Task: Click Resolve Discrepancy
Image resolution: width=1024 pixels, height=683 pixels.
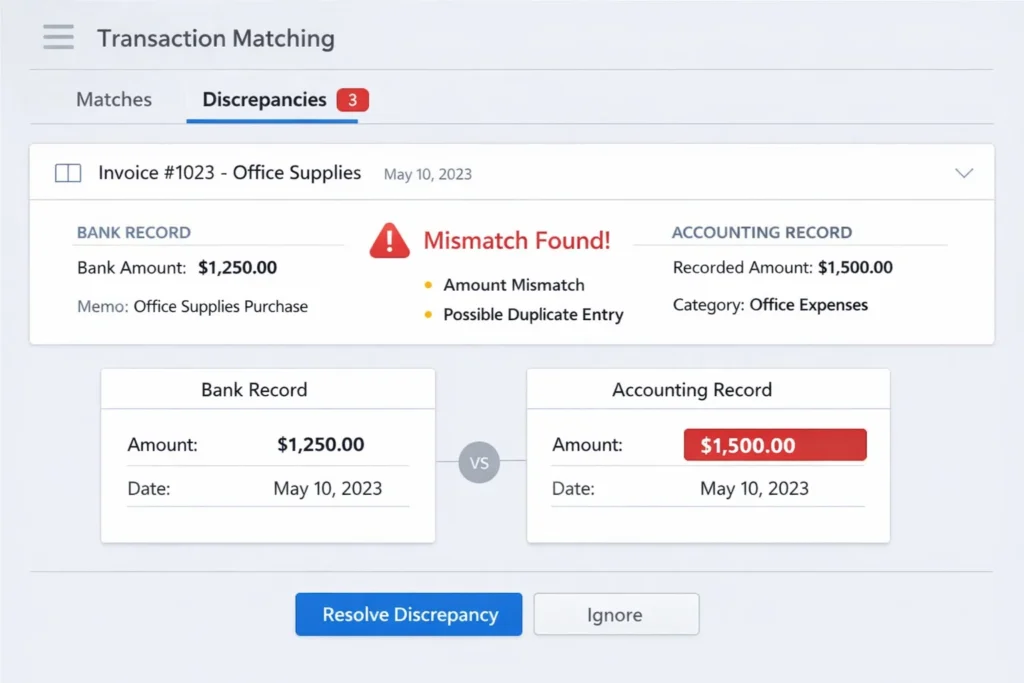Action: pyautogui.click(x=408, y=614)
